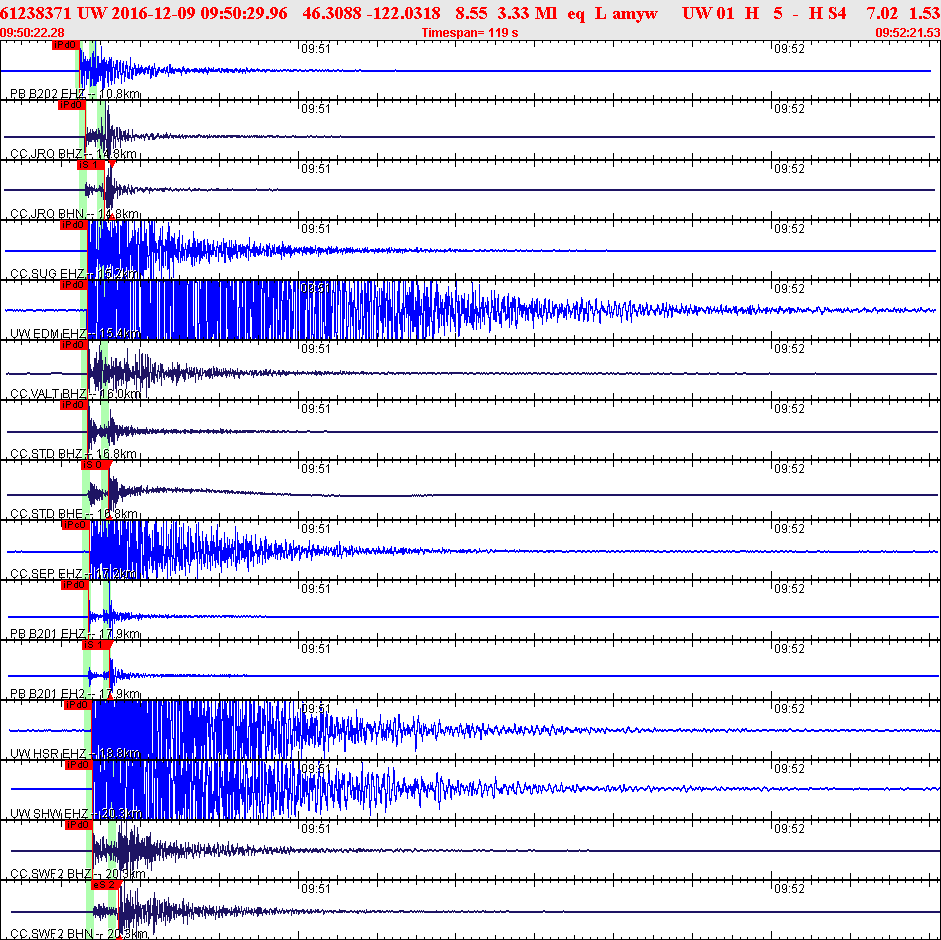Click the iPd0 pick flag on UW SHW EHZ trace

(79, 765)
